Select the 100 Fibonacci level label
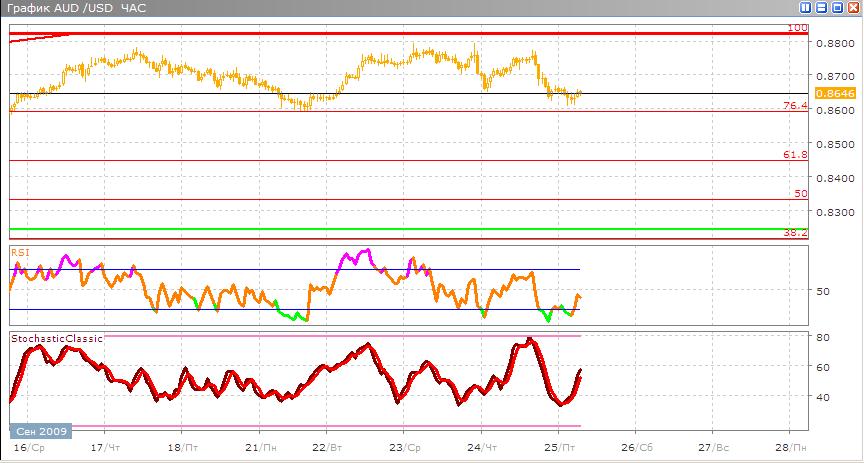This screenshot has height=463, width=864. [797, 28]
